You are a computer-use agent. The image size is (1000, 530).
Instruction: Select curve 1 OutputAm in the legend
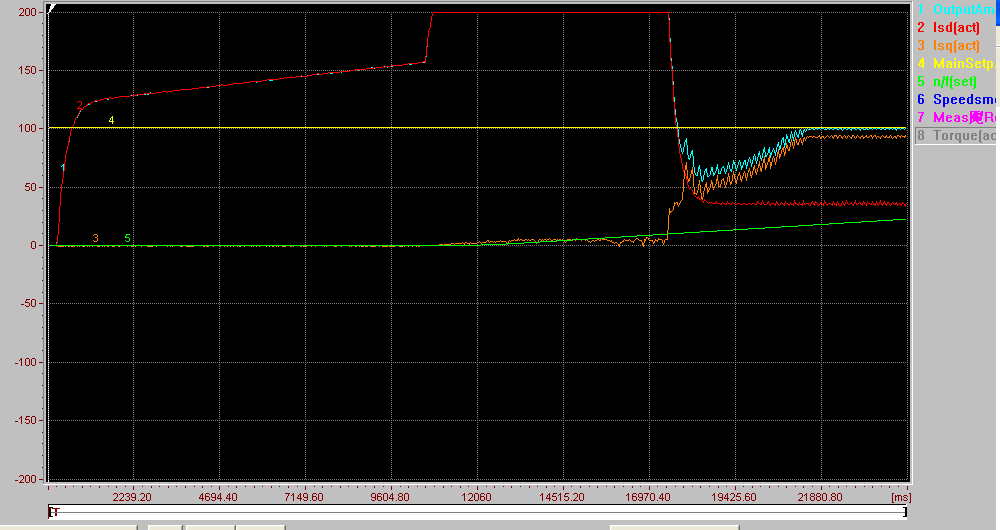tap(957, 10)
